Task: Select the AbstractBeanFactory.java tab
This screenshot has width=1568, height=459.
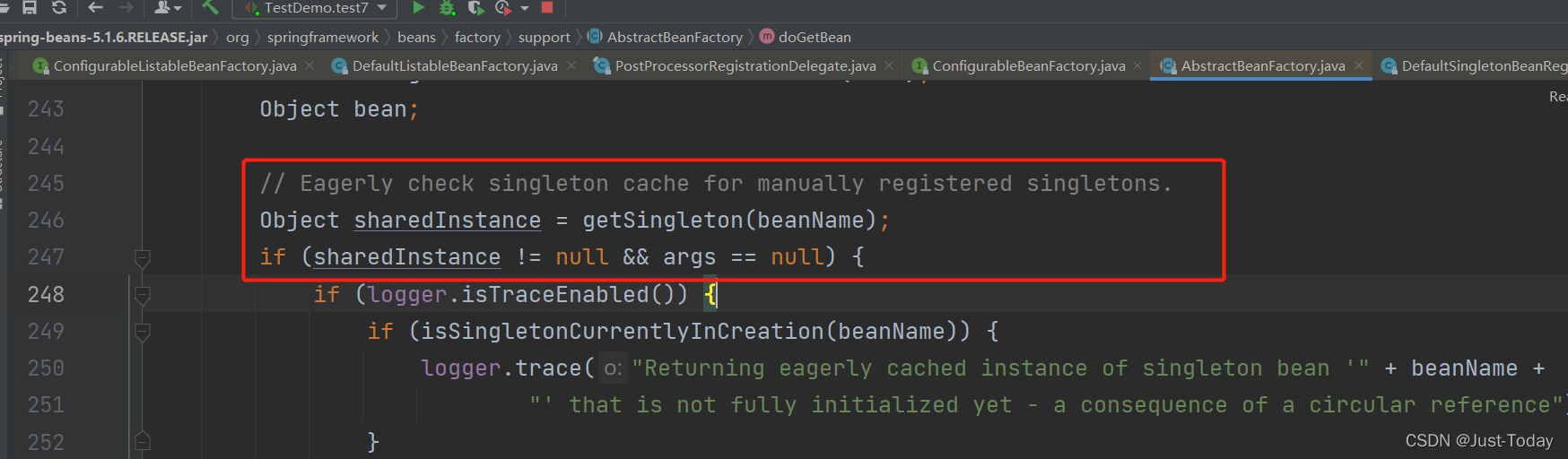Action: point(1263,65)
